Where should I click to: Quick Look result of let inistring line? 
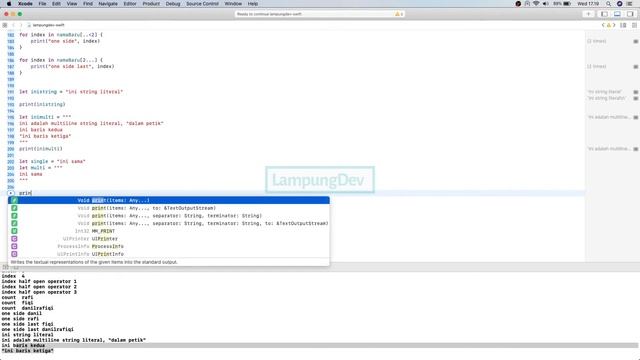pyautogui.click(x=636, y=92)
